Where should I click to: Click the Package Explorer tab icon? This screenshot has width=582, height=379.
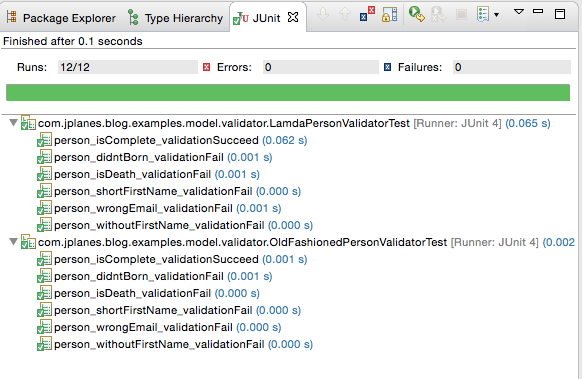pyautogui.click(x=12, y=17)
